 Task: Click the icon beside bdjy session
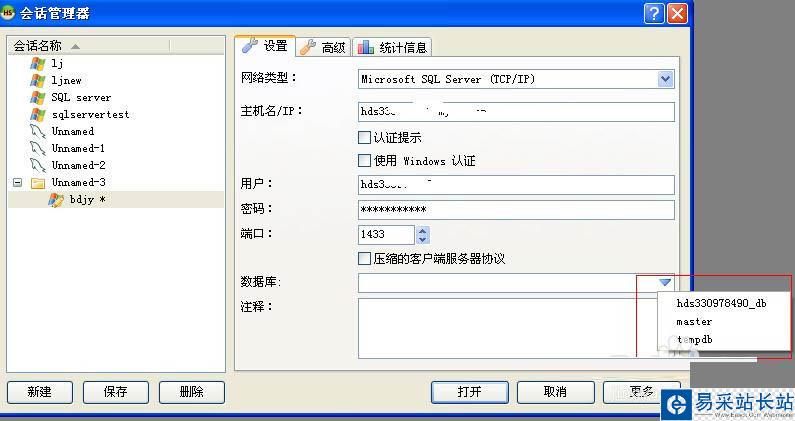tap(56, 199)
